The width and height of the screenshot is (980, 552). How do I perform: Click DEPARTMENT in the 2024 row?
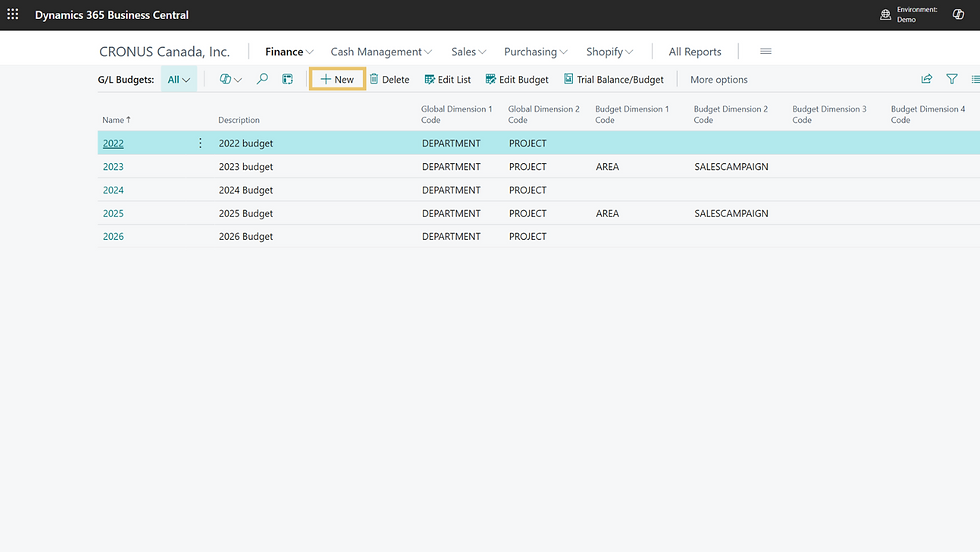tap(451, 190)
